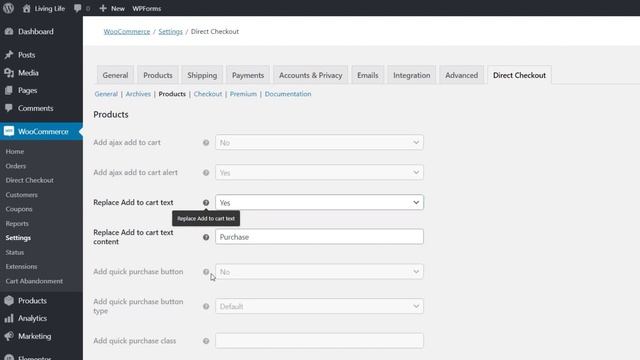Click the Settings breadcrumb link
The image size is (640, 360).
[171, 31]
